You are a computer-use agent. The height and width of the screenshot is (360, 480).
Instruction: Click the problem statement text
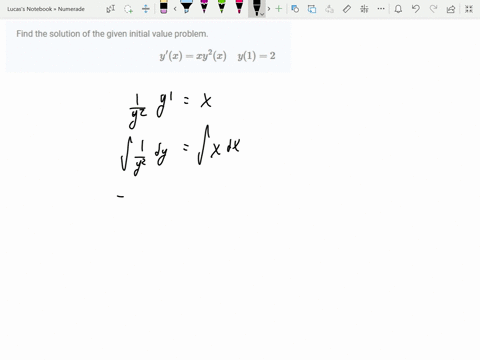click(112, 34)
